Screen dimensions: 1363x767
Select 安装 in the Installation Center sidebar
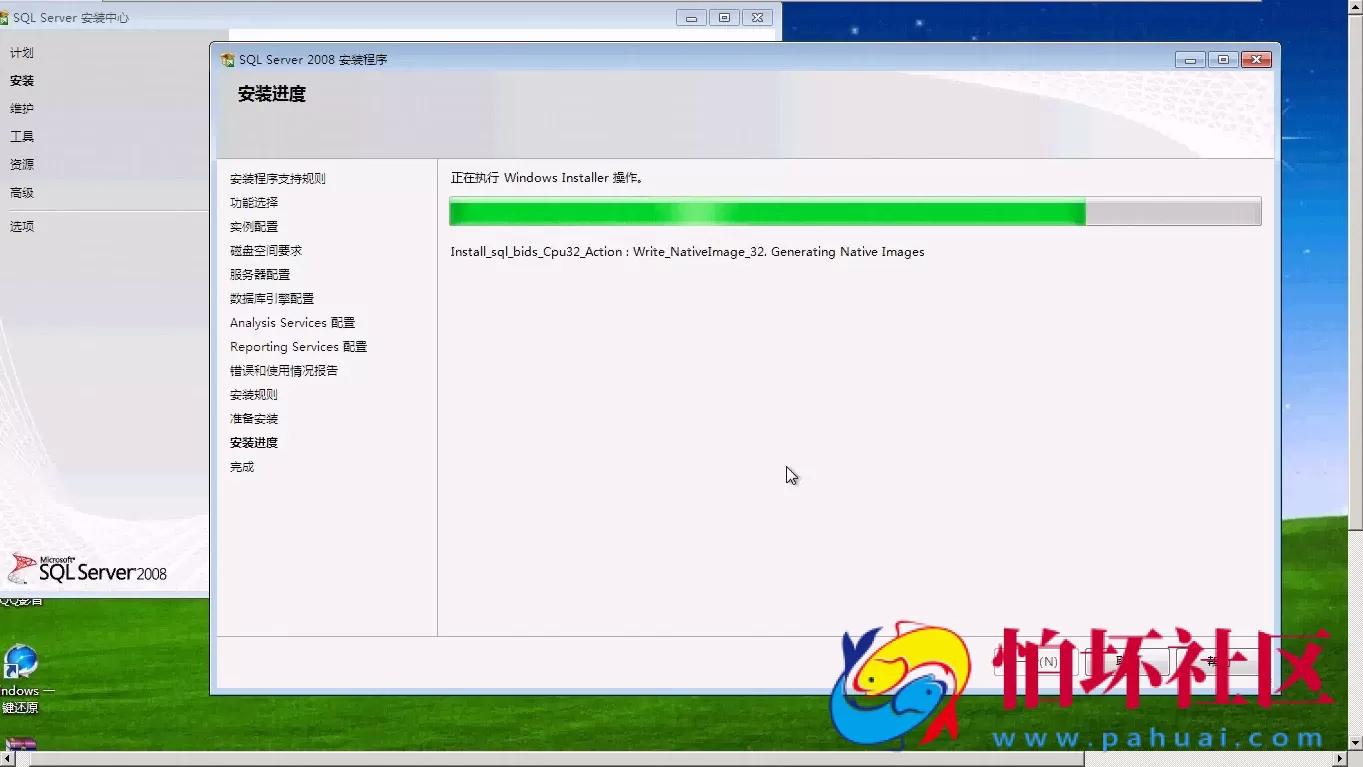pos(21,80)
